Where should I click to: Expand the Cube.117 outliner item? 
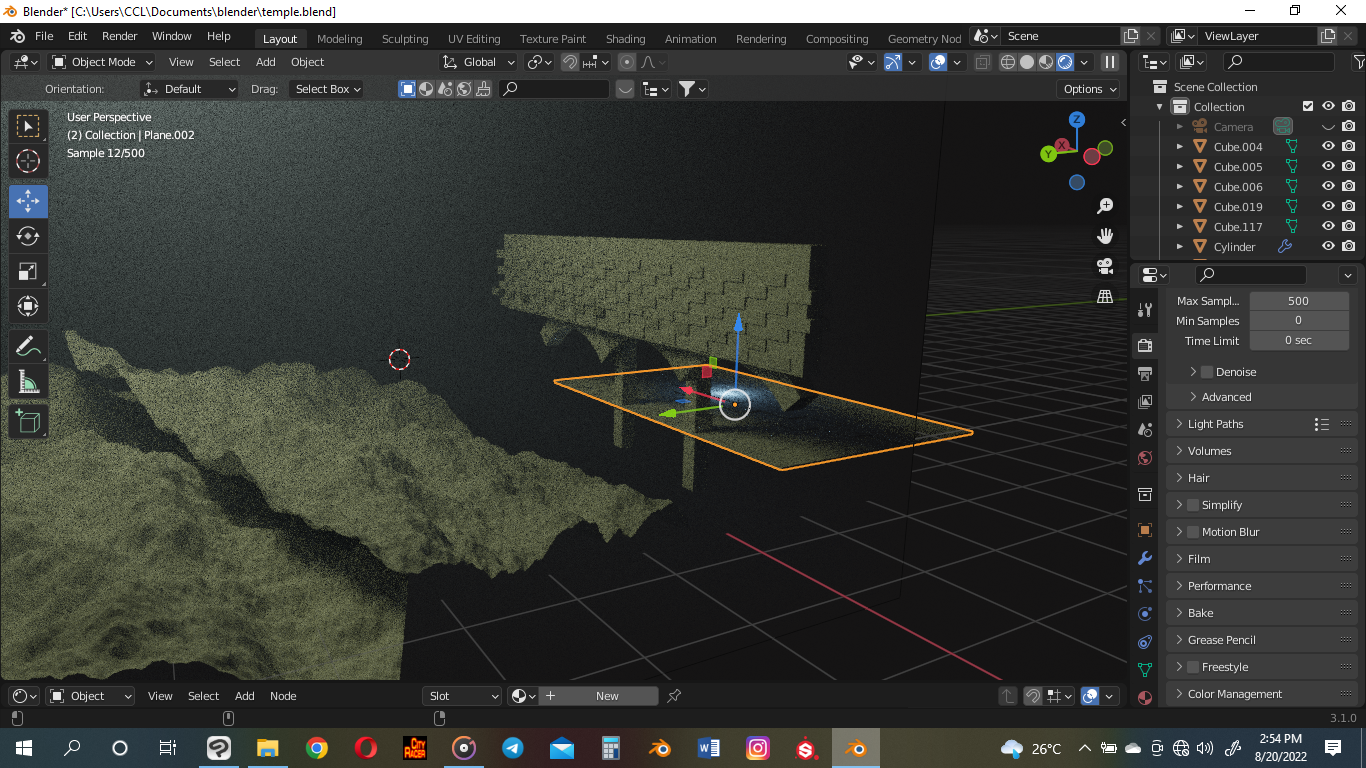point(1180,227)
